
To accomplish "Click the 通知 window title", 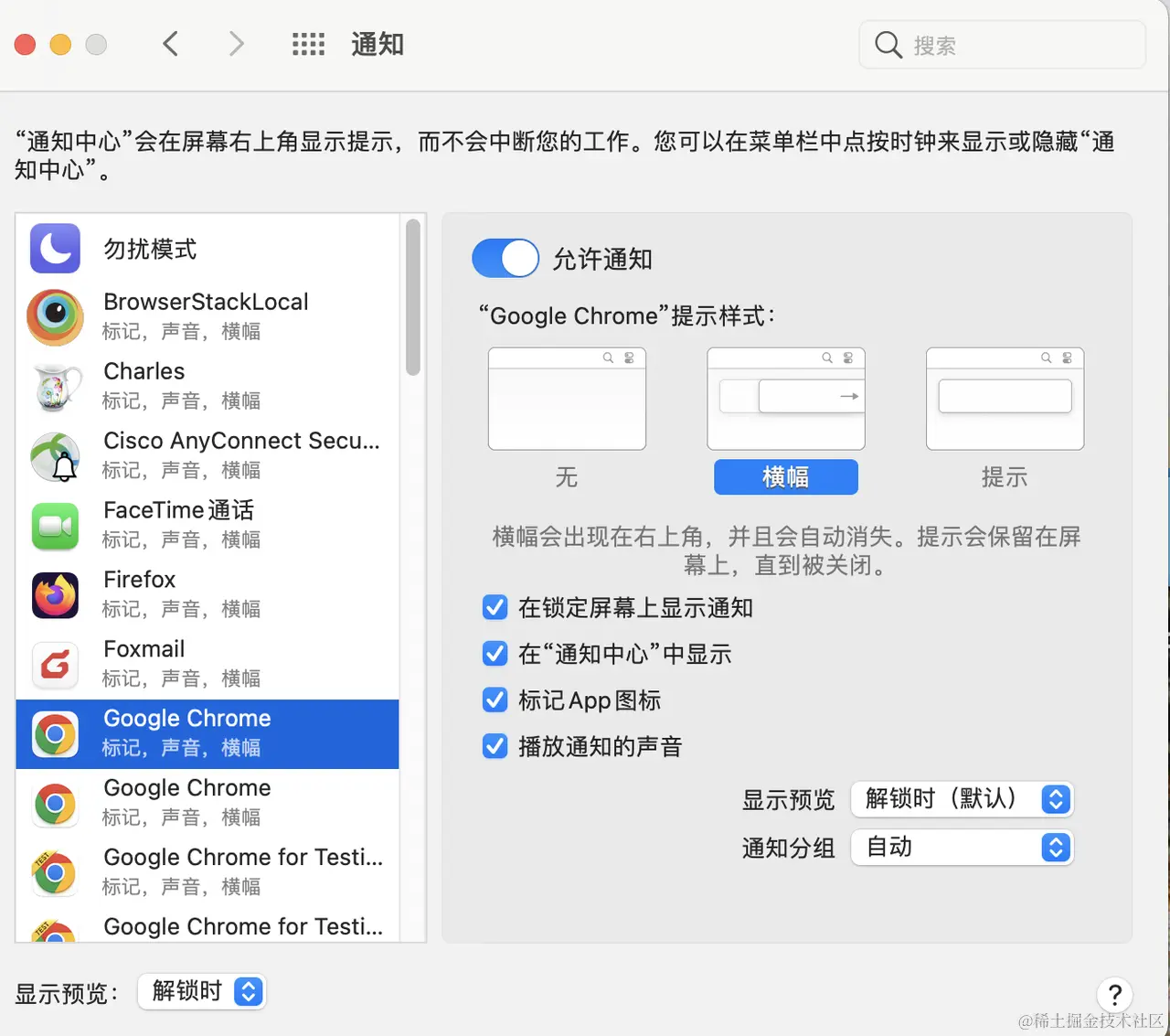I will tap(378, 44).
